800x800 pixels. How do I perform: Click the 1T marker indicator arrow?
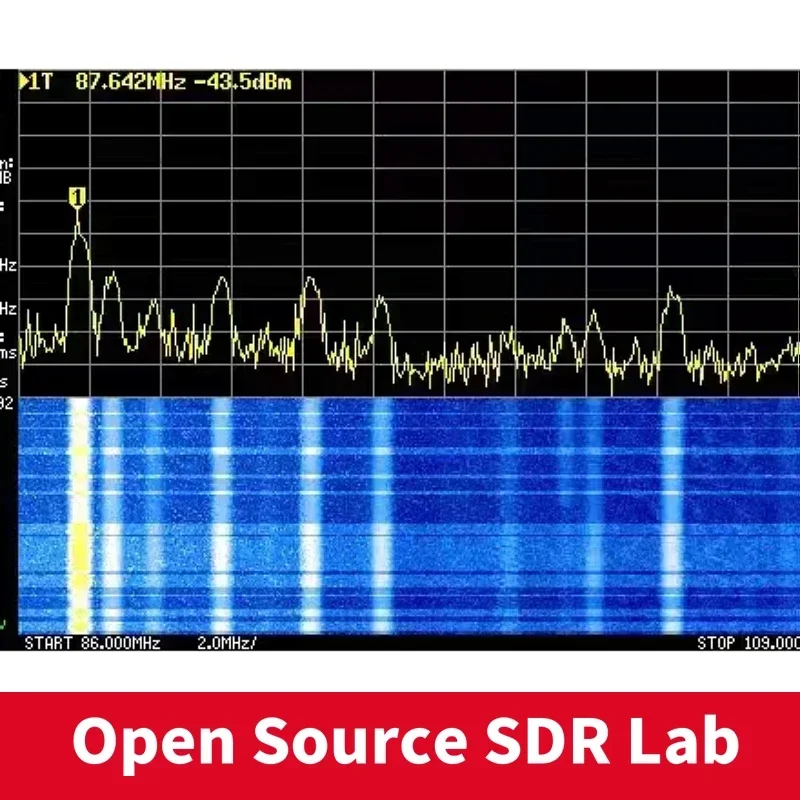tap(23, 82)
